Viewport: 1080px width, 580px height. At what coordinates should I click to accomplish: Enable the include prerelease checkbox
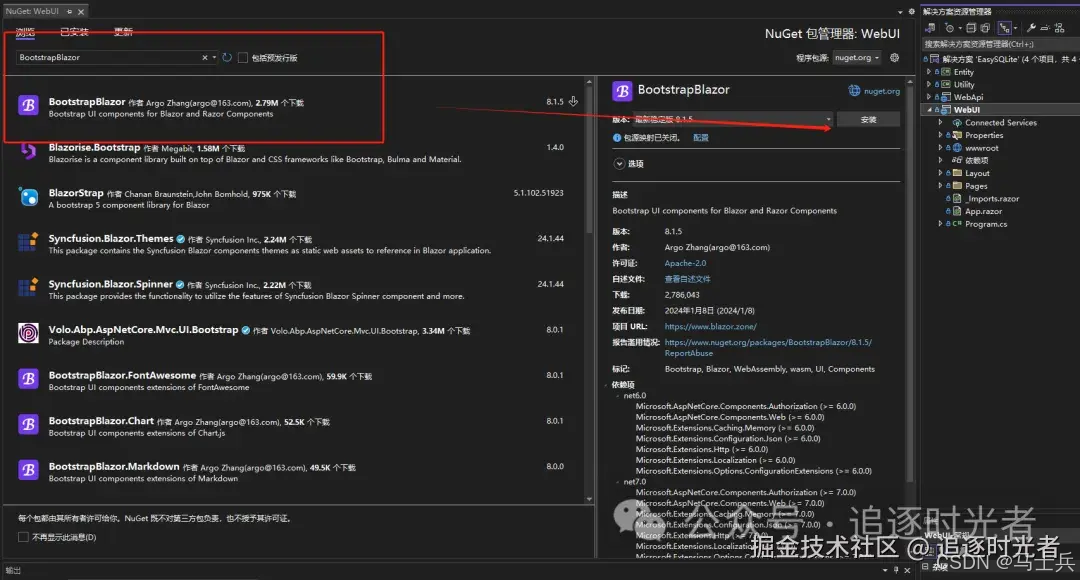242,58
